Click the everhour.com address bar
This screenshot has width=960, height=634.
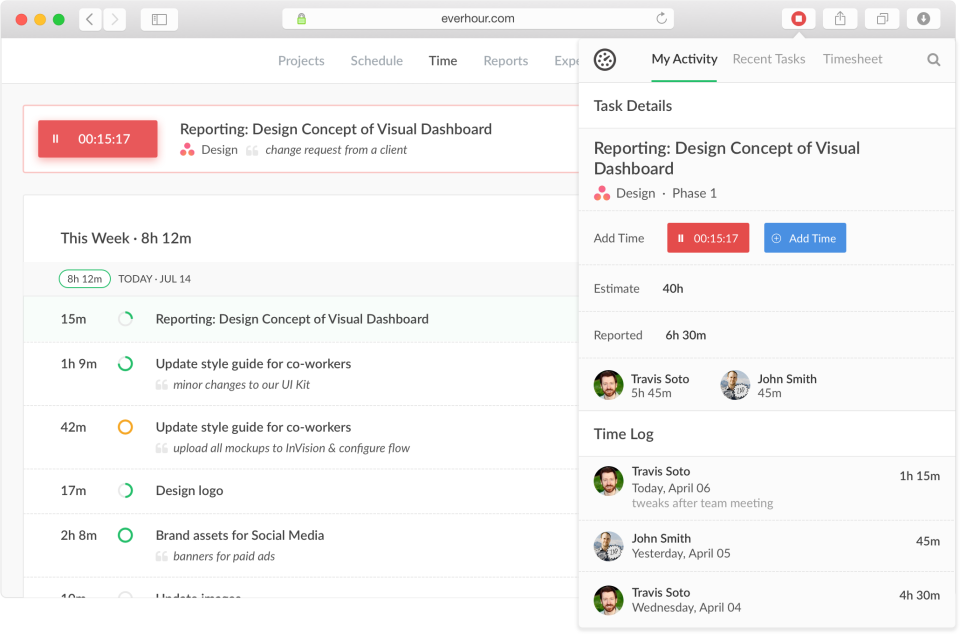pyautogui.click(x=478, y=18)
